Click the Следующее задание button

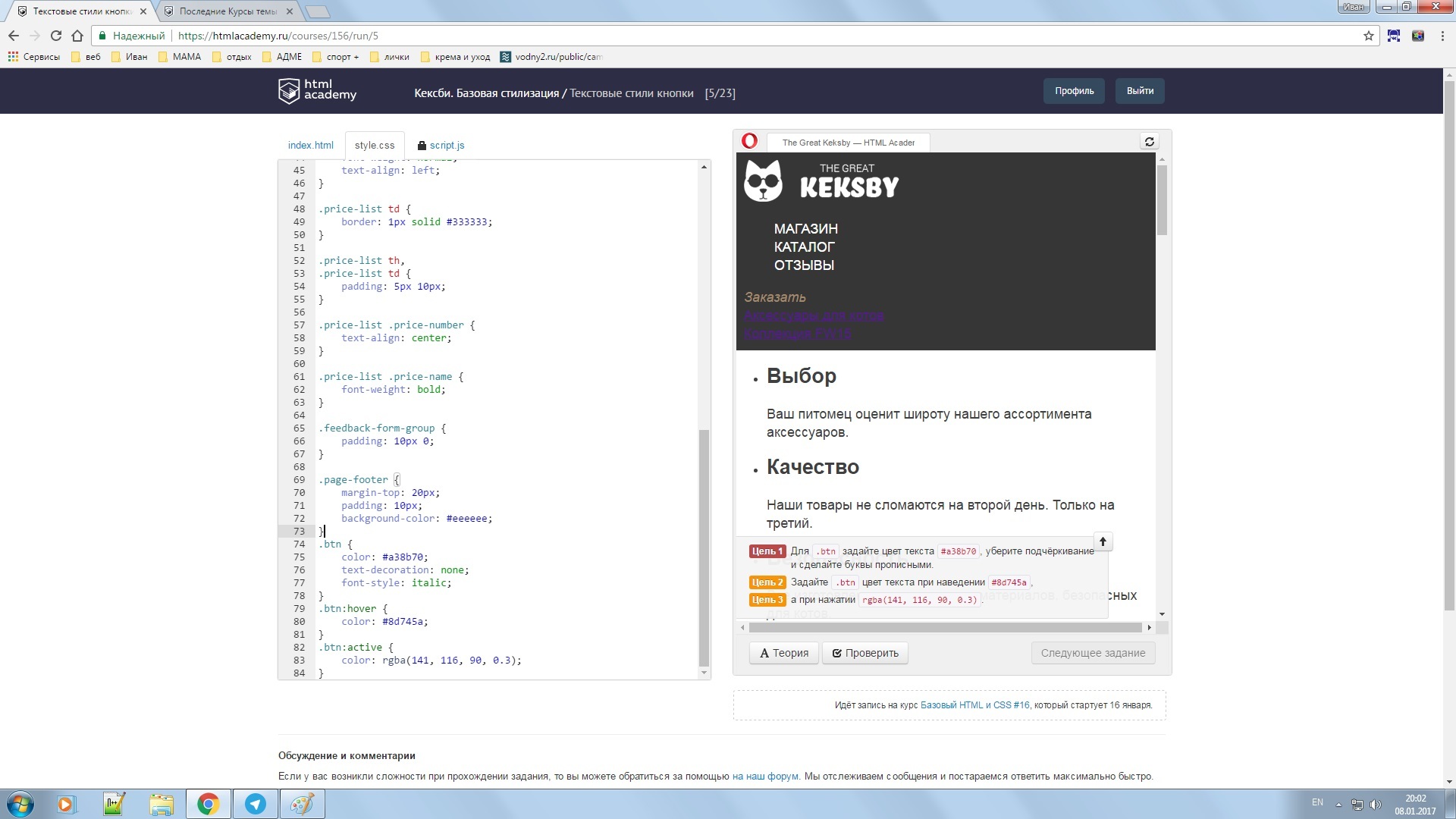pos(1093,653)
